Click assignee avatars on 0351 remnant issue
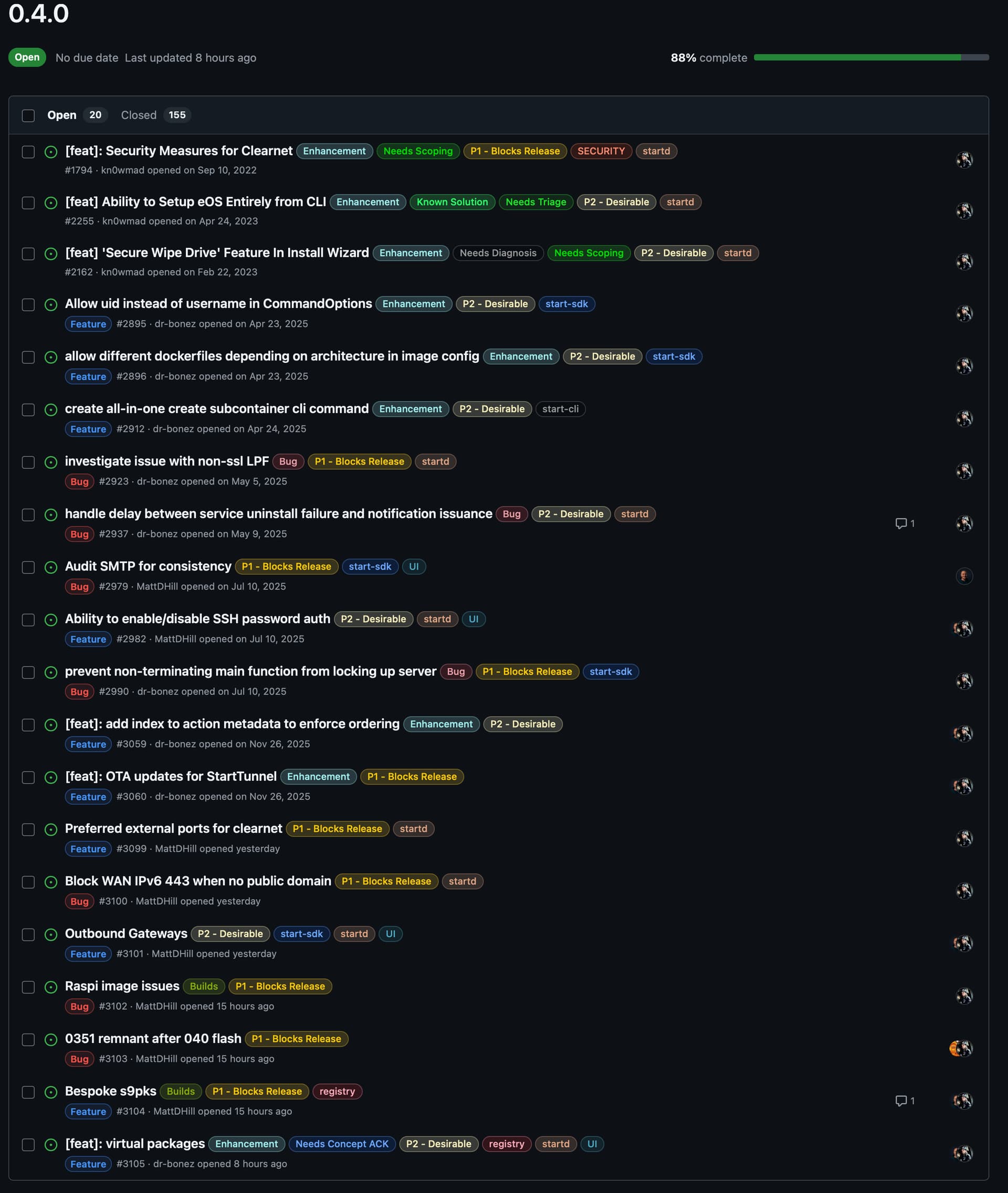Viewport: 1008px width, 1193px height. (x=961, y=1049)
